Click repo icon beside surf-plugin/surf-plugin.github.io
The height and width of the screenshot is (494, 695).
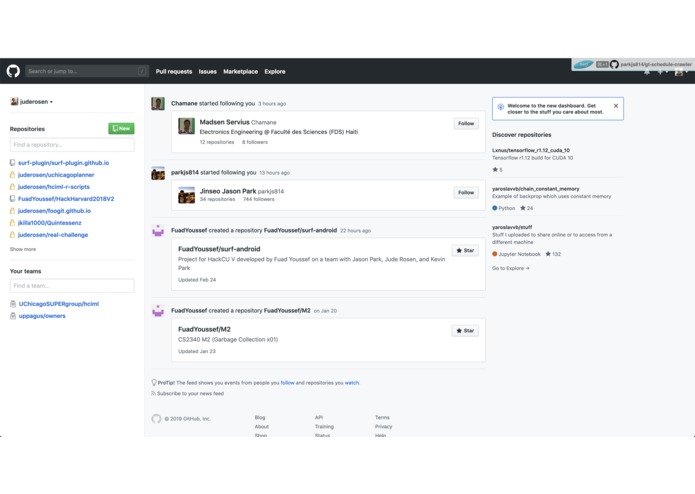tap(12, 163)
